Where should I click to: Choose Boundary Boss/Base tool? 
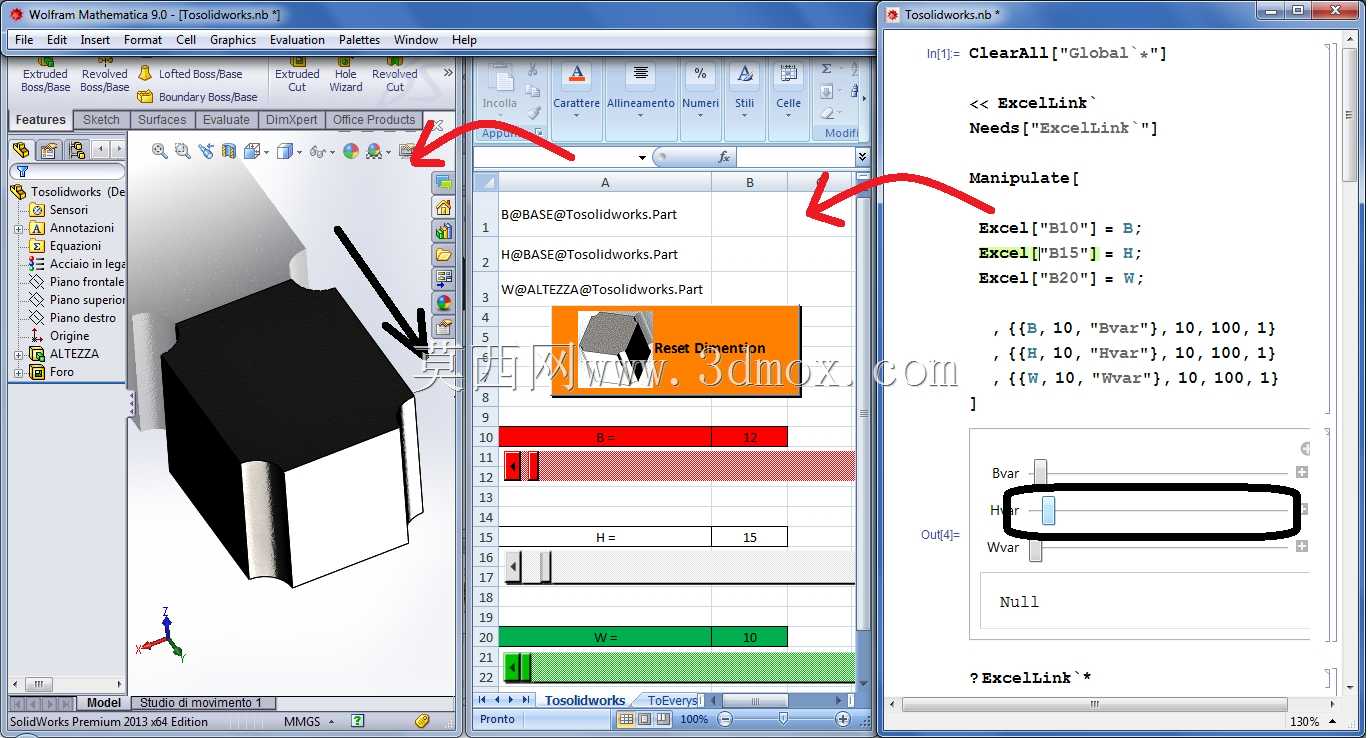[x=198, y=97]
